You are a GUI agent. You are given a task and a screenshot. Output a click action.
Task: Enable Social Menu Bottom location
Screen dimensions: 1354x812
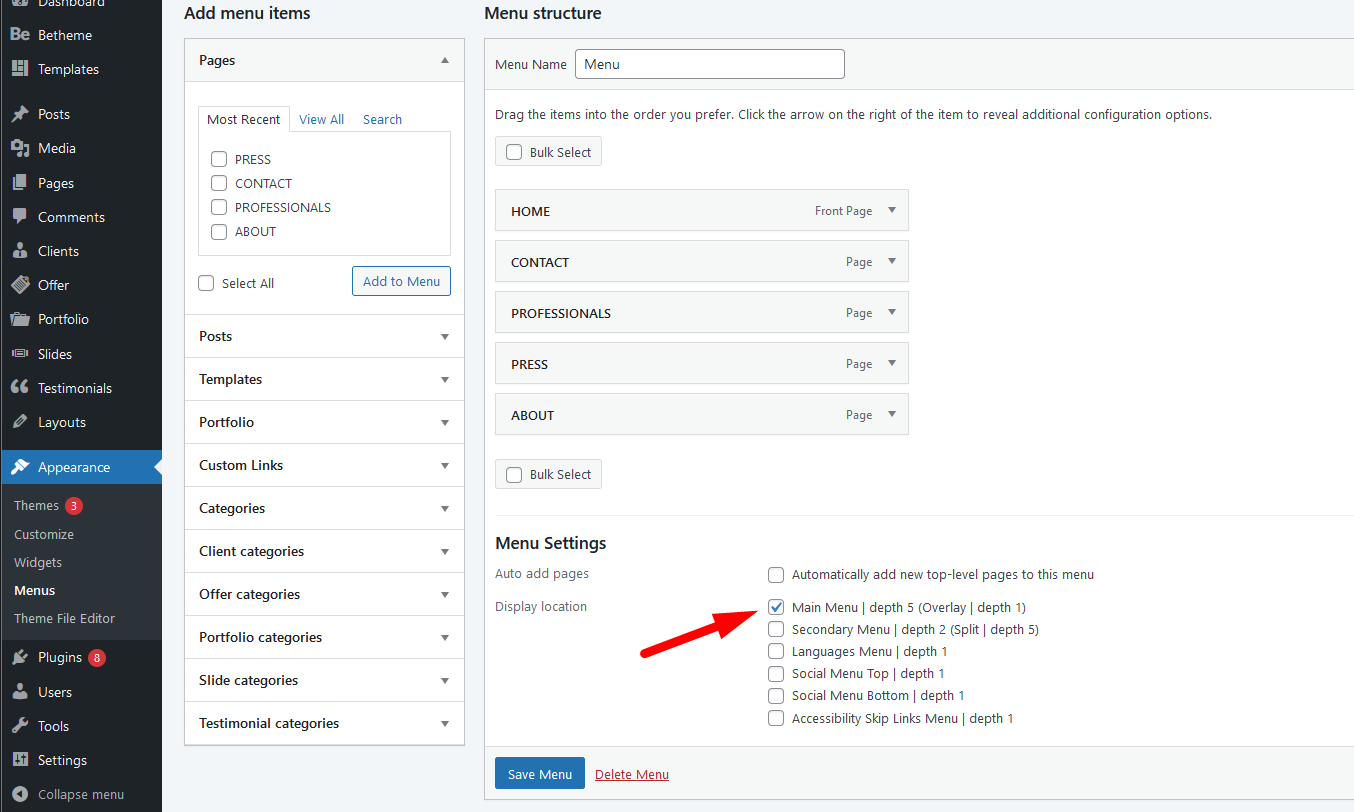click(776, 696)
